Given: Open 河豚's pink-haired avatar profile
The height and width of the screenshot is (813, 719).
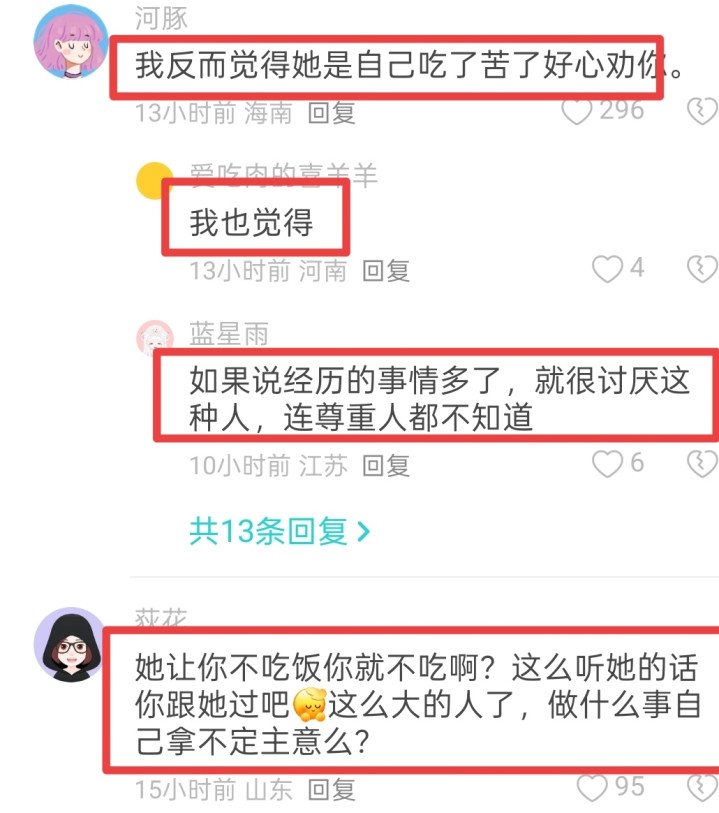Looking at the screenshot, I should point(71,42).
